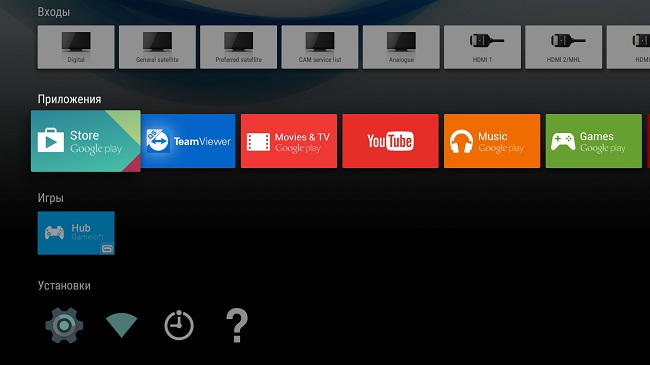
Task: Open Google Play Movies & TV
Action: coord(289,141)
